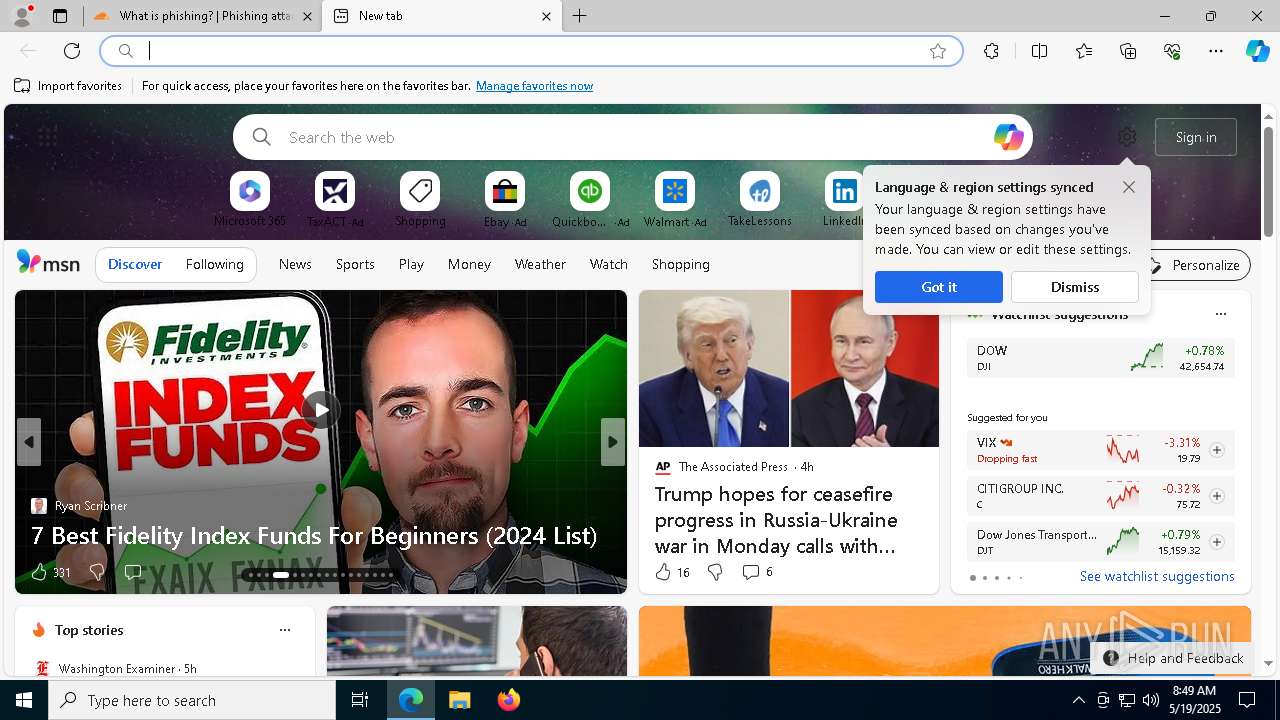Viewport: 1280px width, 720px height.
Task: Show hidden system tray icons
Action: coord(1078,700)
